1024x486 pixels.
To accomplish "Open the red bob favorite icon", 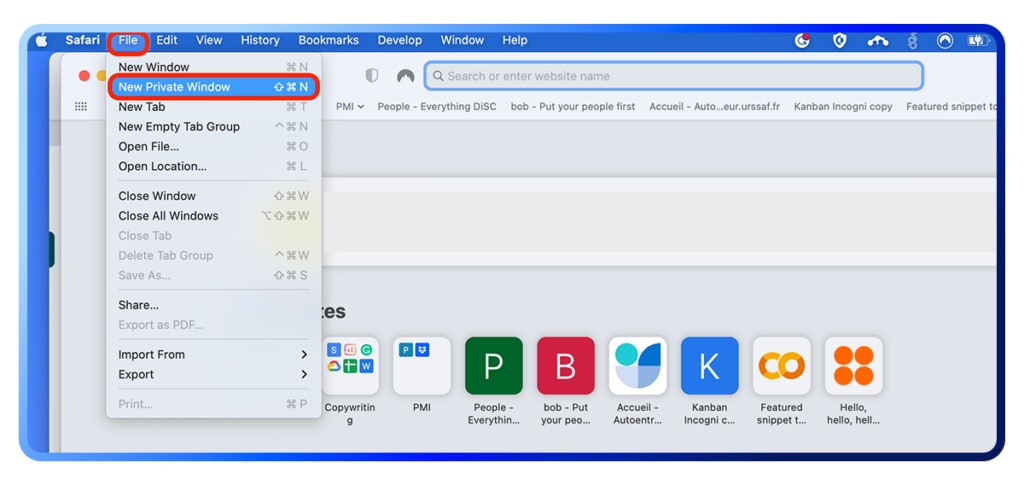I will (565, 366).
